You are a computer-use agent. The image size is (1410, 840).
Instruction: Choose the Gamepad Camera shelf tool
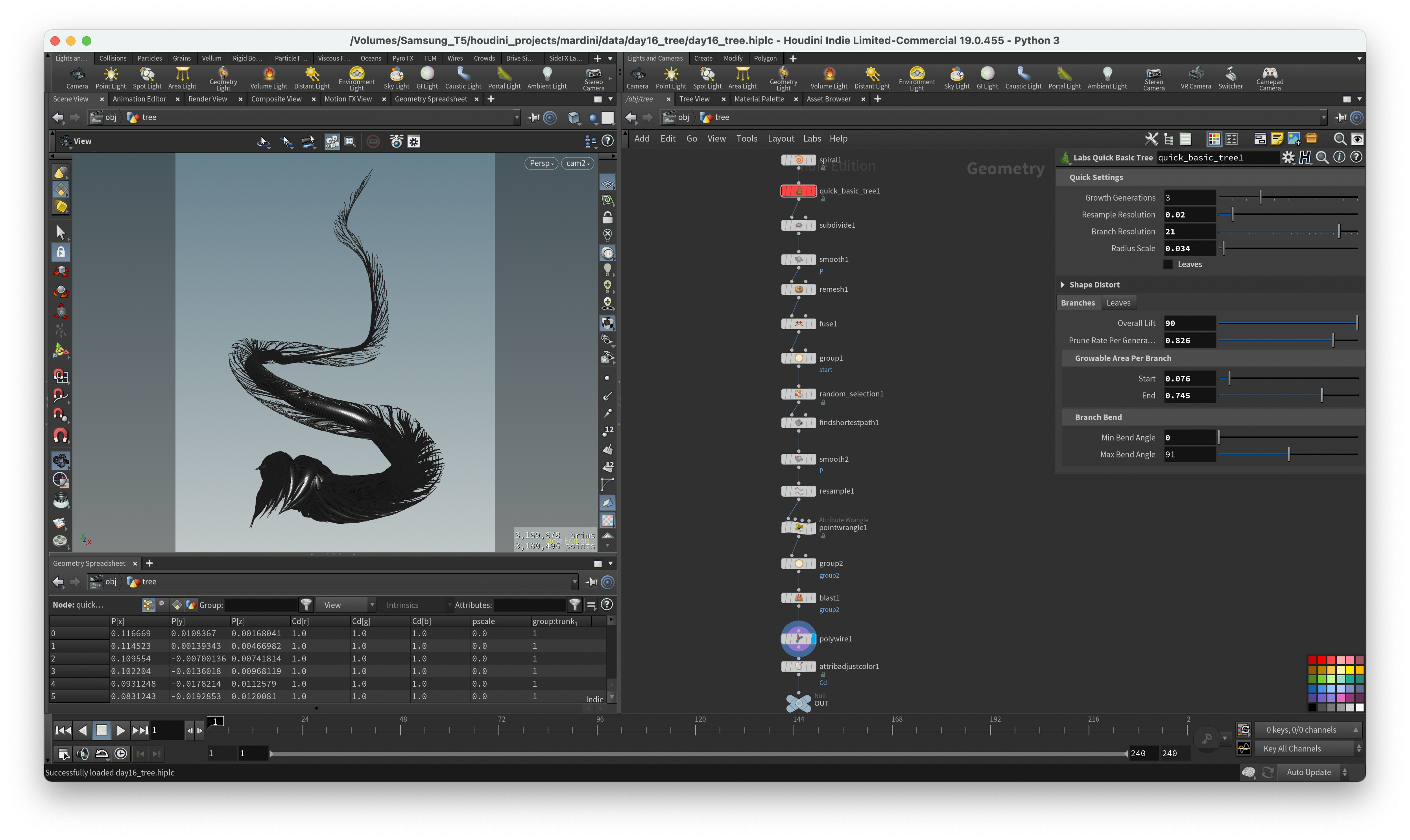coord(1270,78)
